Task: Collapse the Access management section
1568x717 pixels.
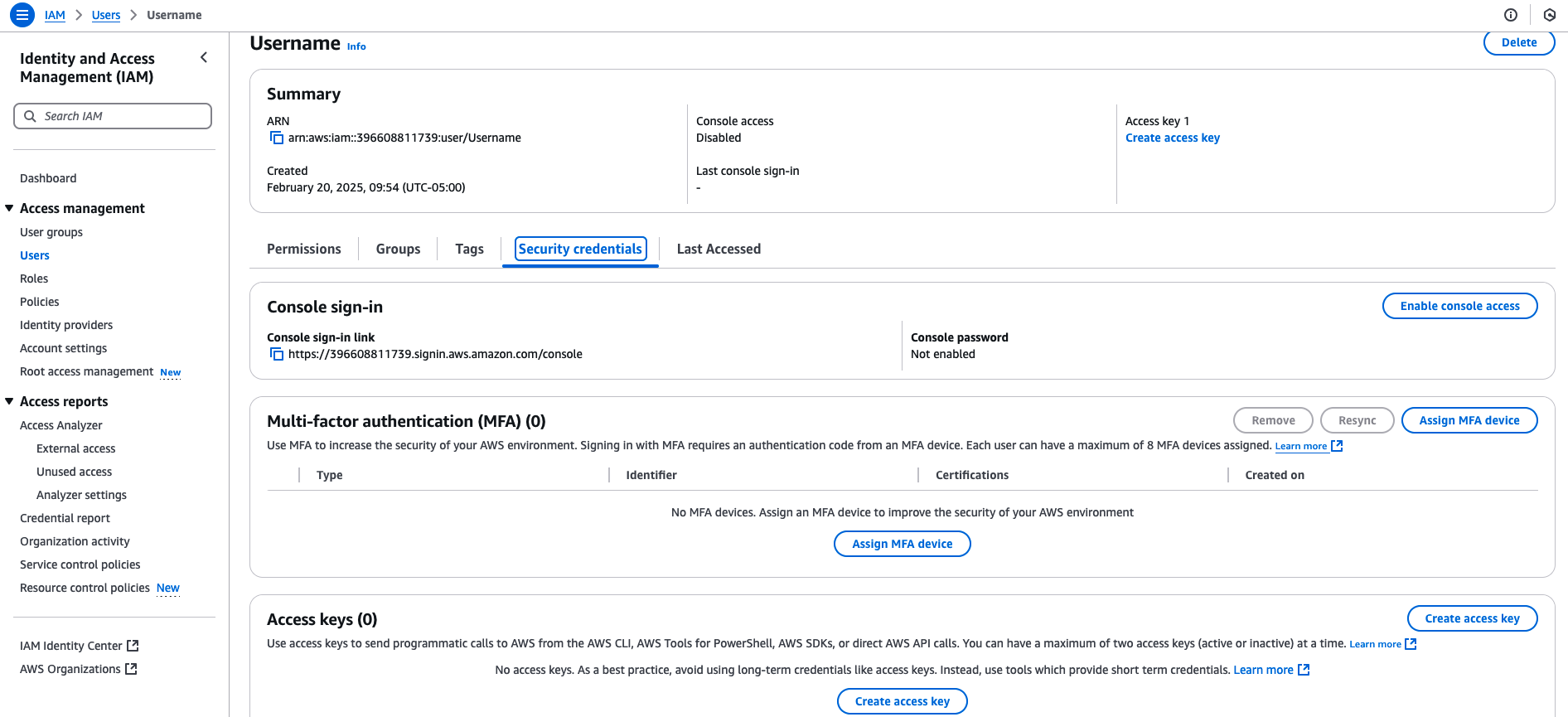Action: [x=9, y=208]
